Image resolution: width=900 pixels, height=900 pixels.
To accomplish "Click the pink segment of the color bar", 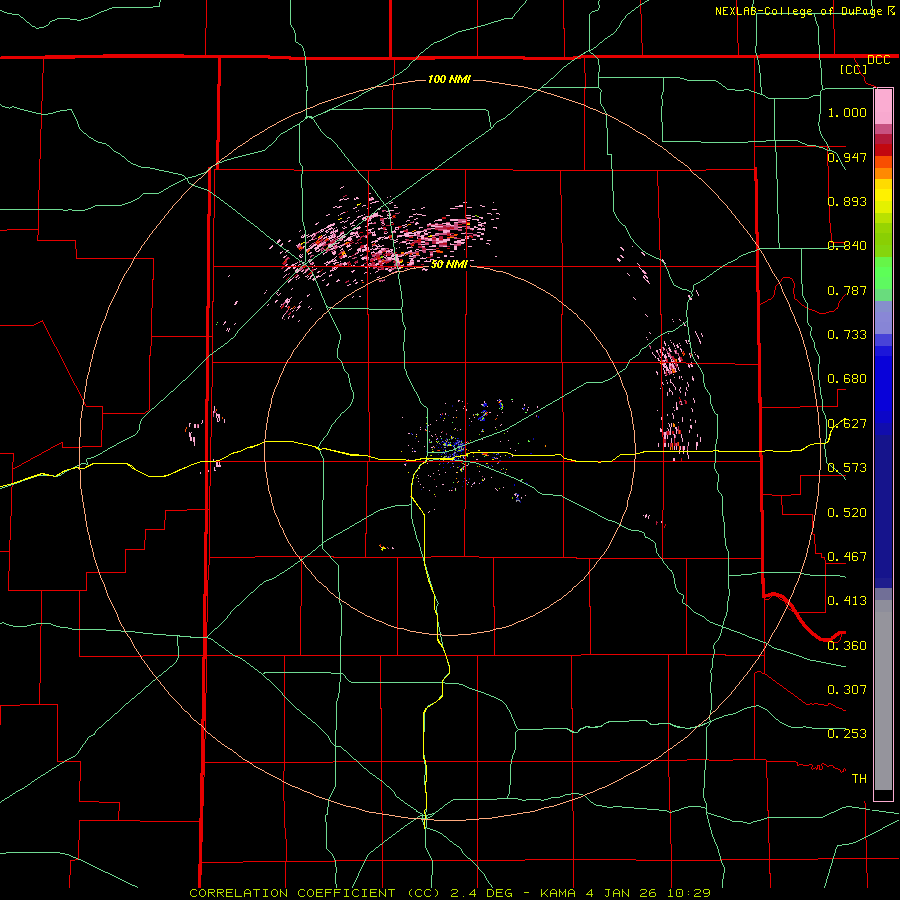I will 883,107.
